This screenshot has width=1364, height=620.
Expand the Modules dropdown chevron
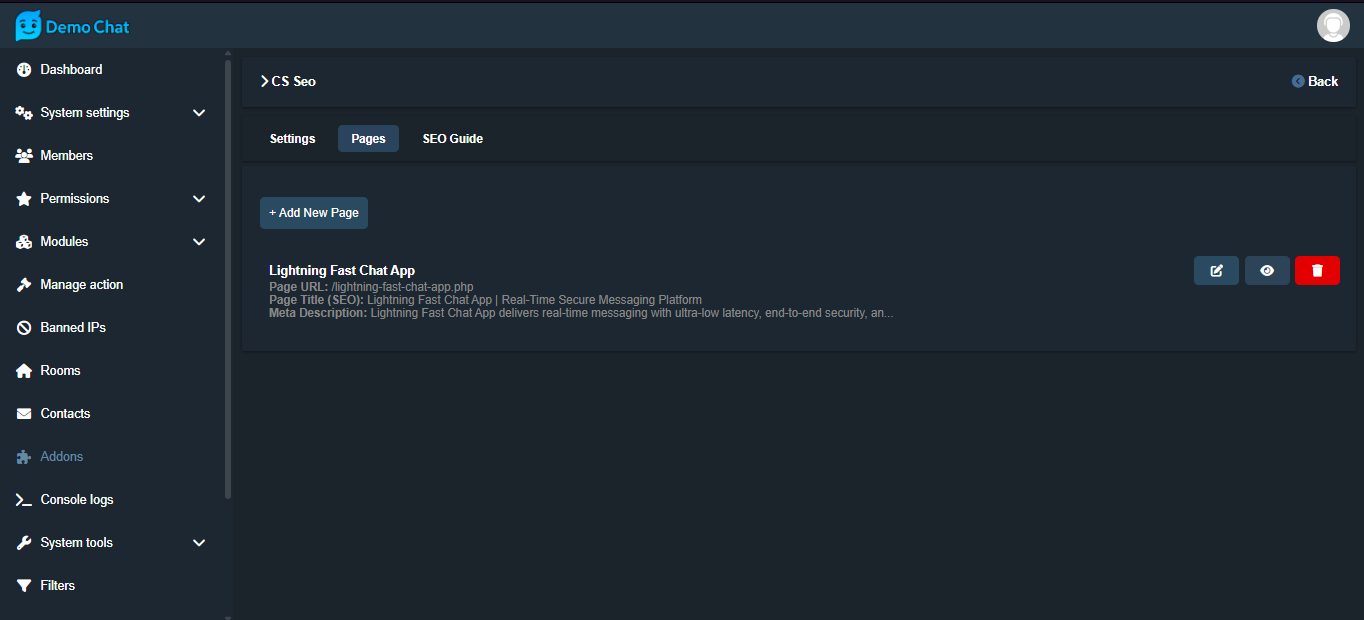199,242
